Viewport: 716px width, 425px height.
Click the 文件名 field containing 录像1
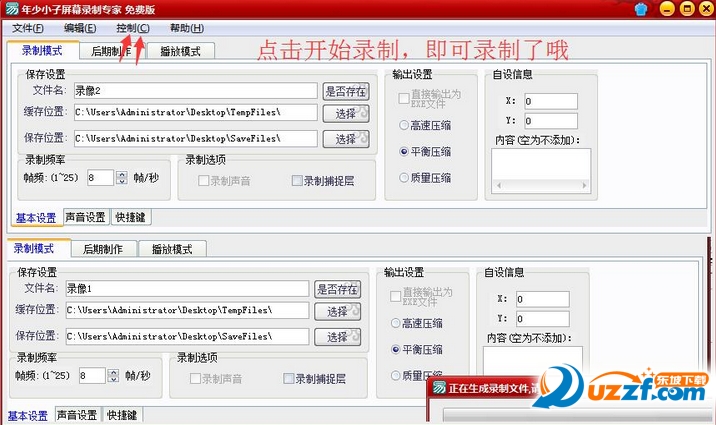tap(187, 289)
